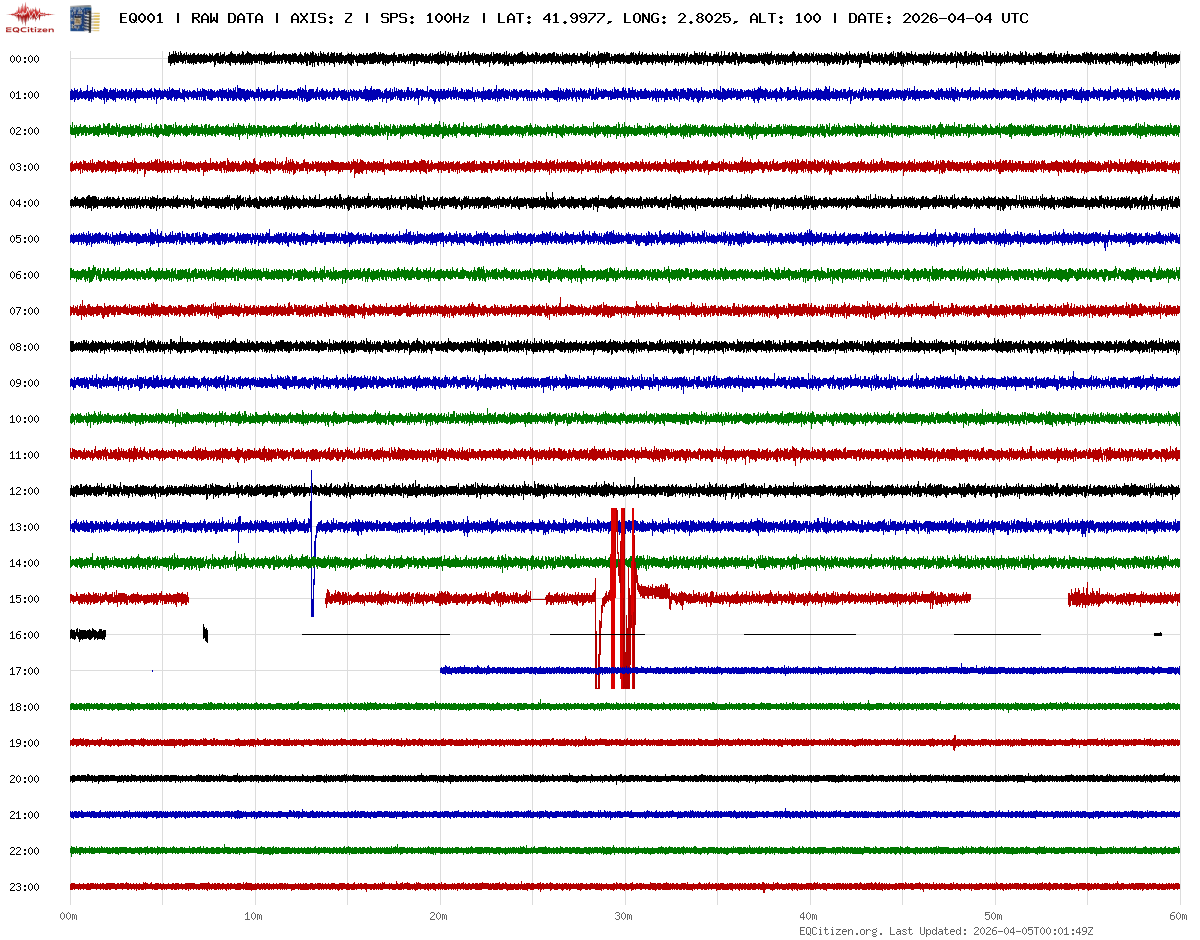The image size is (1200, 940).
Task: Click the 60m tick on time axis
Action: tap(1179, 916)
